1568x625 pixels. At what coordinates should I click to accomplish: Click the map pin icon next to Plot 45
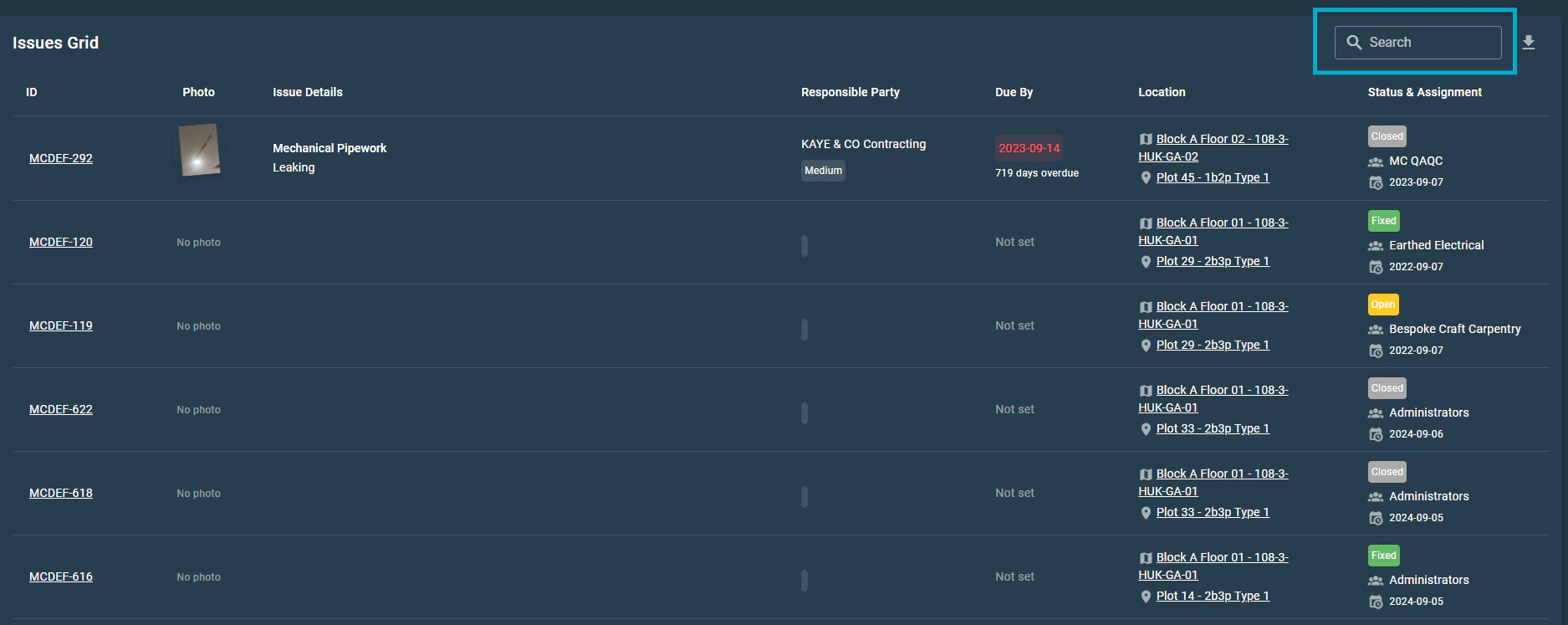pos(1147,178)
